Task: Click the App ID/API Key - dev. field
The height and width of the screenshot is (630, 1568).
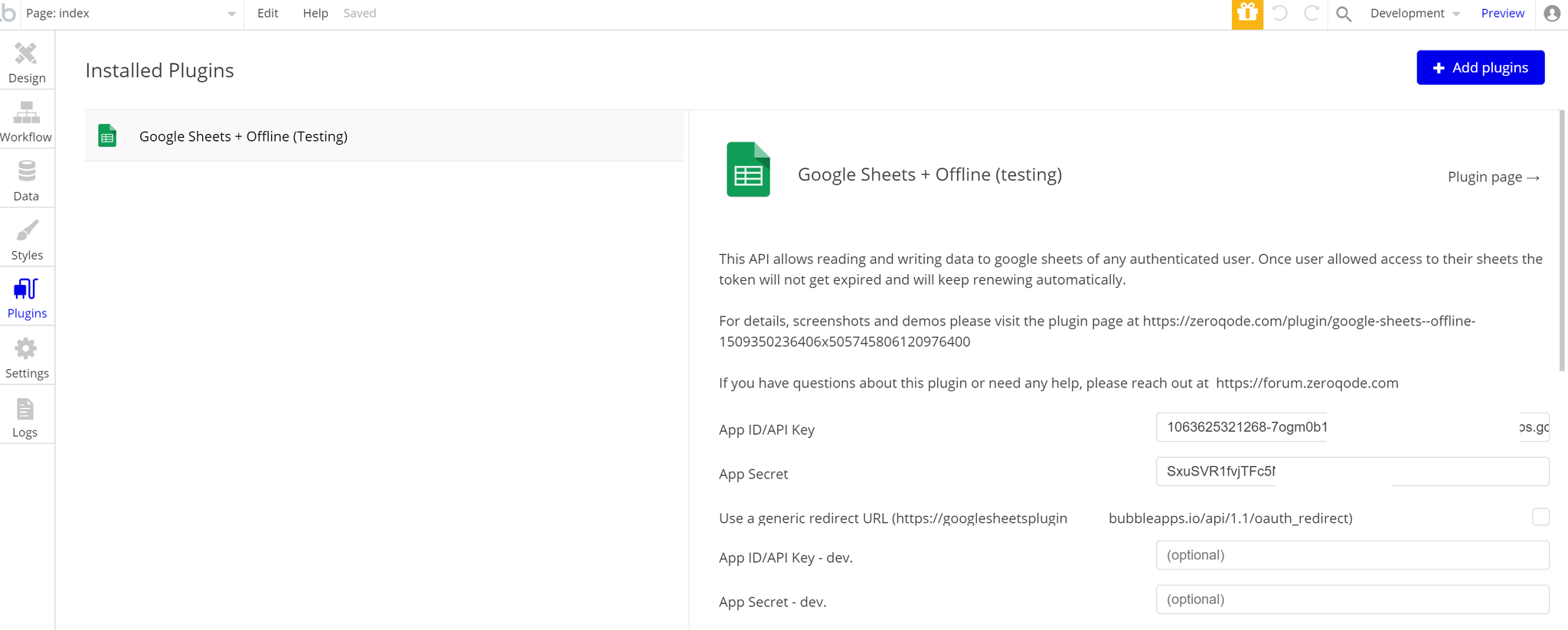Action: point(1352,555)
